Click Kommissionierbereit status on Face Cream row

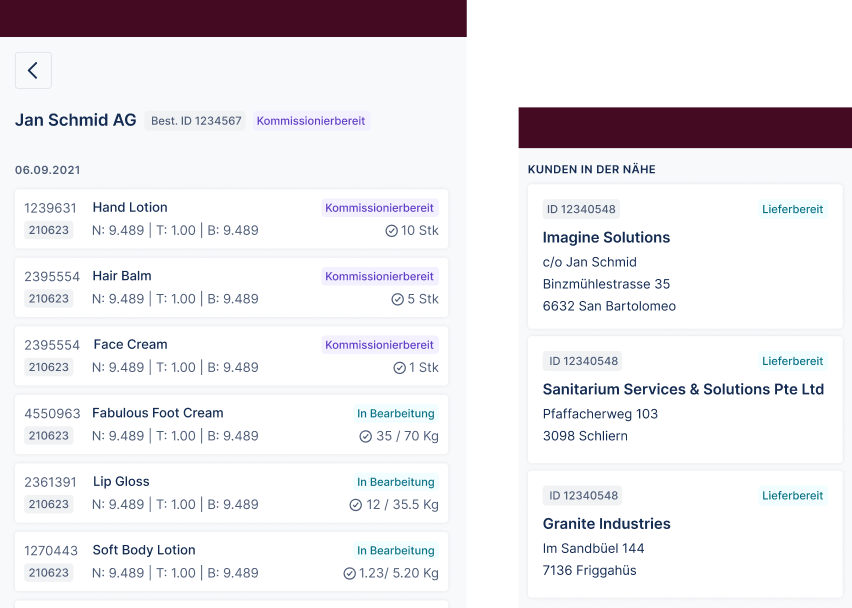tap(379, 344)
